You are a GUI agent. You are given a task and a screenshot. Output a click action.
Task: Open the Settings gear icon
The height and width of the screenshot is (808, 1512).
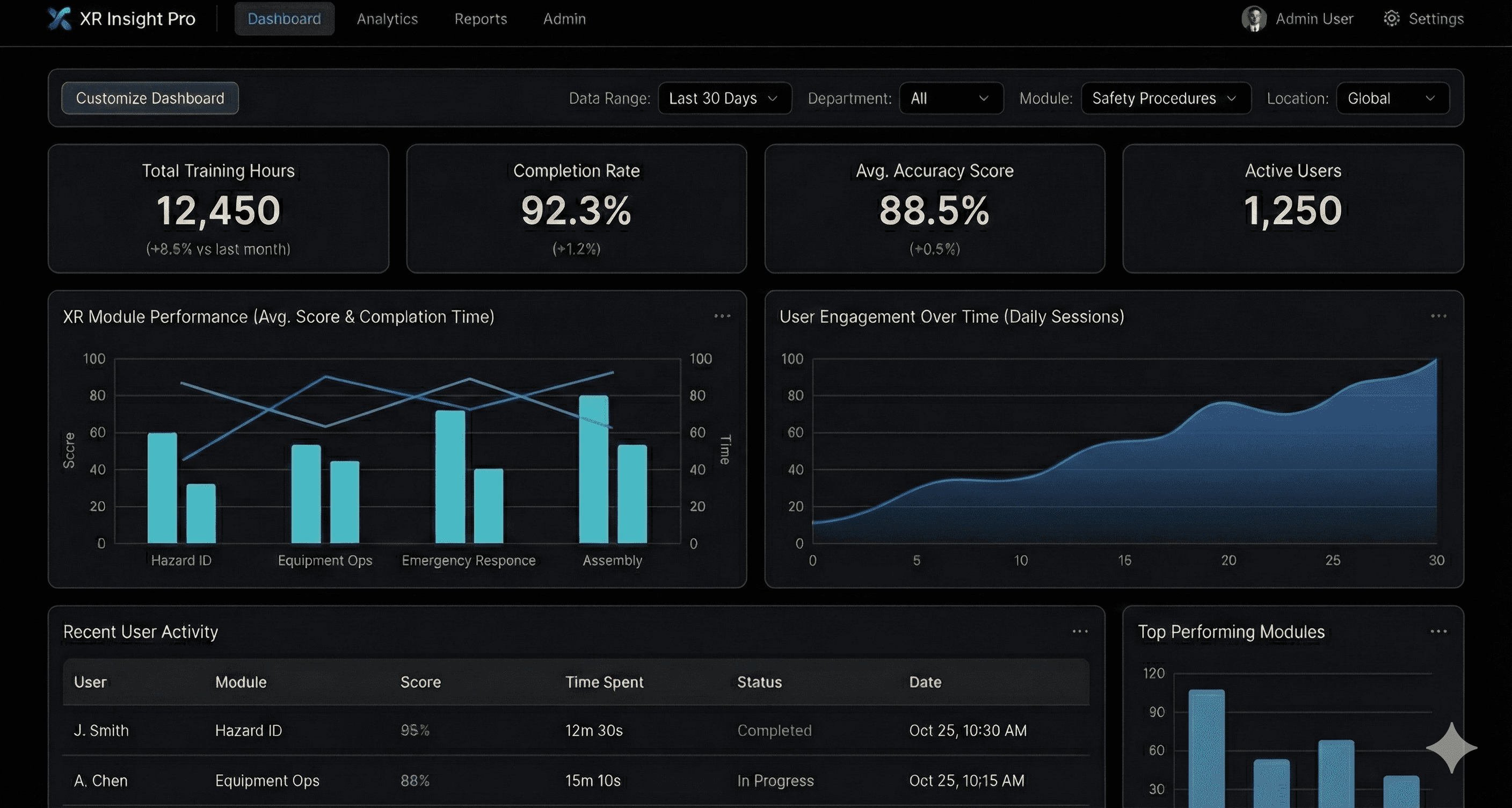point(1391,19)
